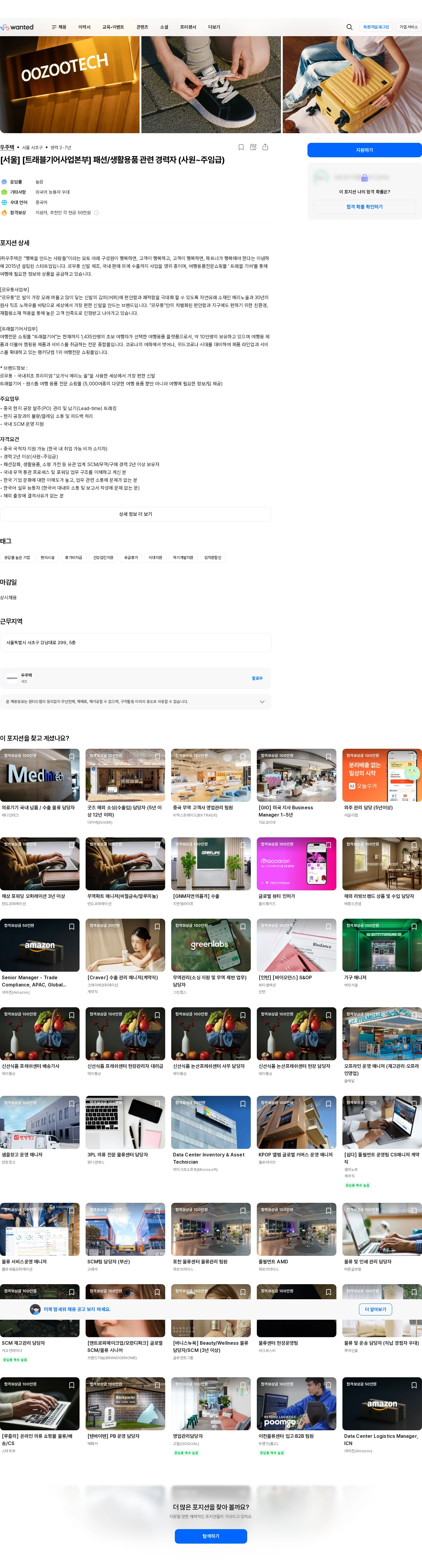The width and height of the screenshot is (422, 1568).
Task: Bookmark the [바이오던스] S&OP intern card
Action: coord(328,927)
